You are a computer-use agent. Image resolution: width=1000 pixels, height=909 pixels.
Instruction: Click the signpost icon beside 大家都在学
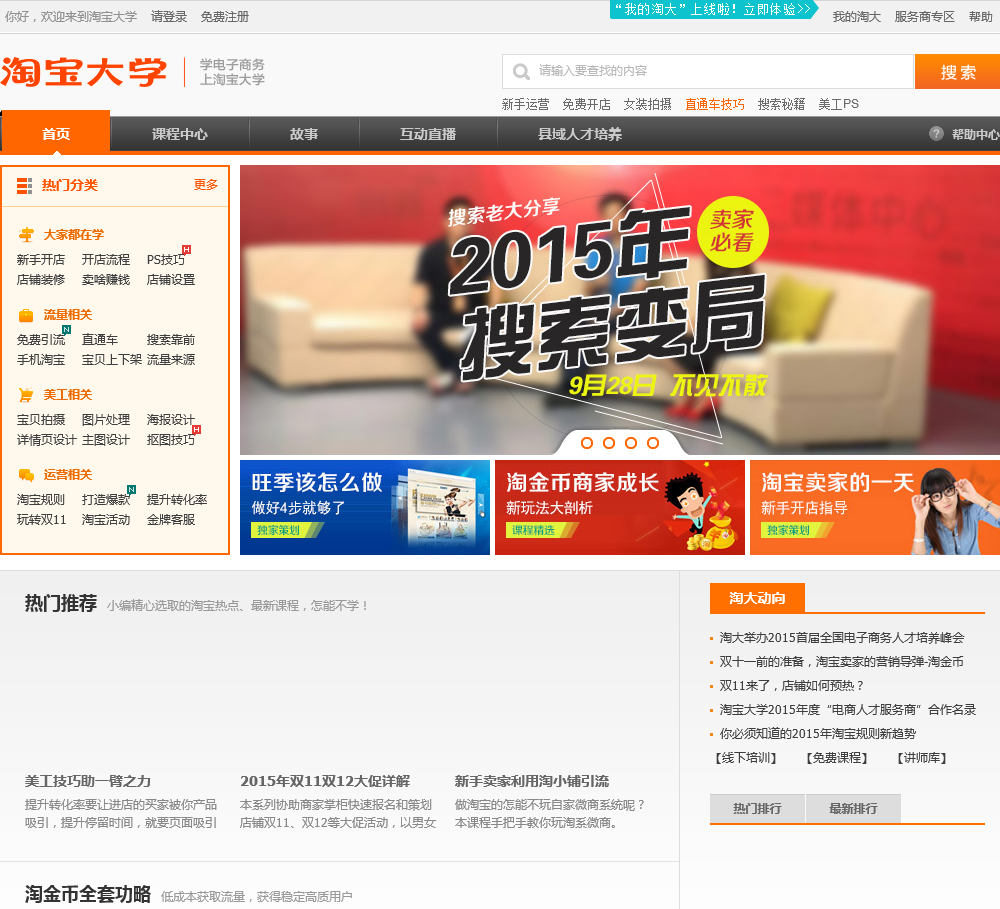[26, 235]
